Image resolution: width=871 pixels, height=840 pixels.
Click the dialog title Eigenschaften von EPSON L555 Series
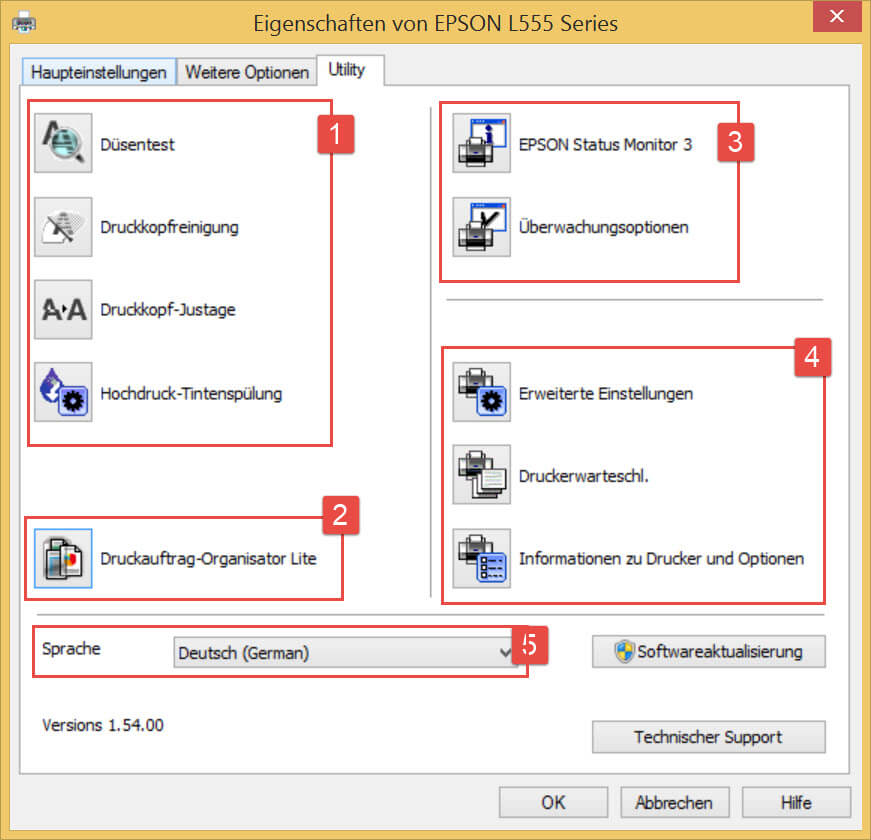[x=436, y=24]
